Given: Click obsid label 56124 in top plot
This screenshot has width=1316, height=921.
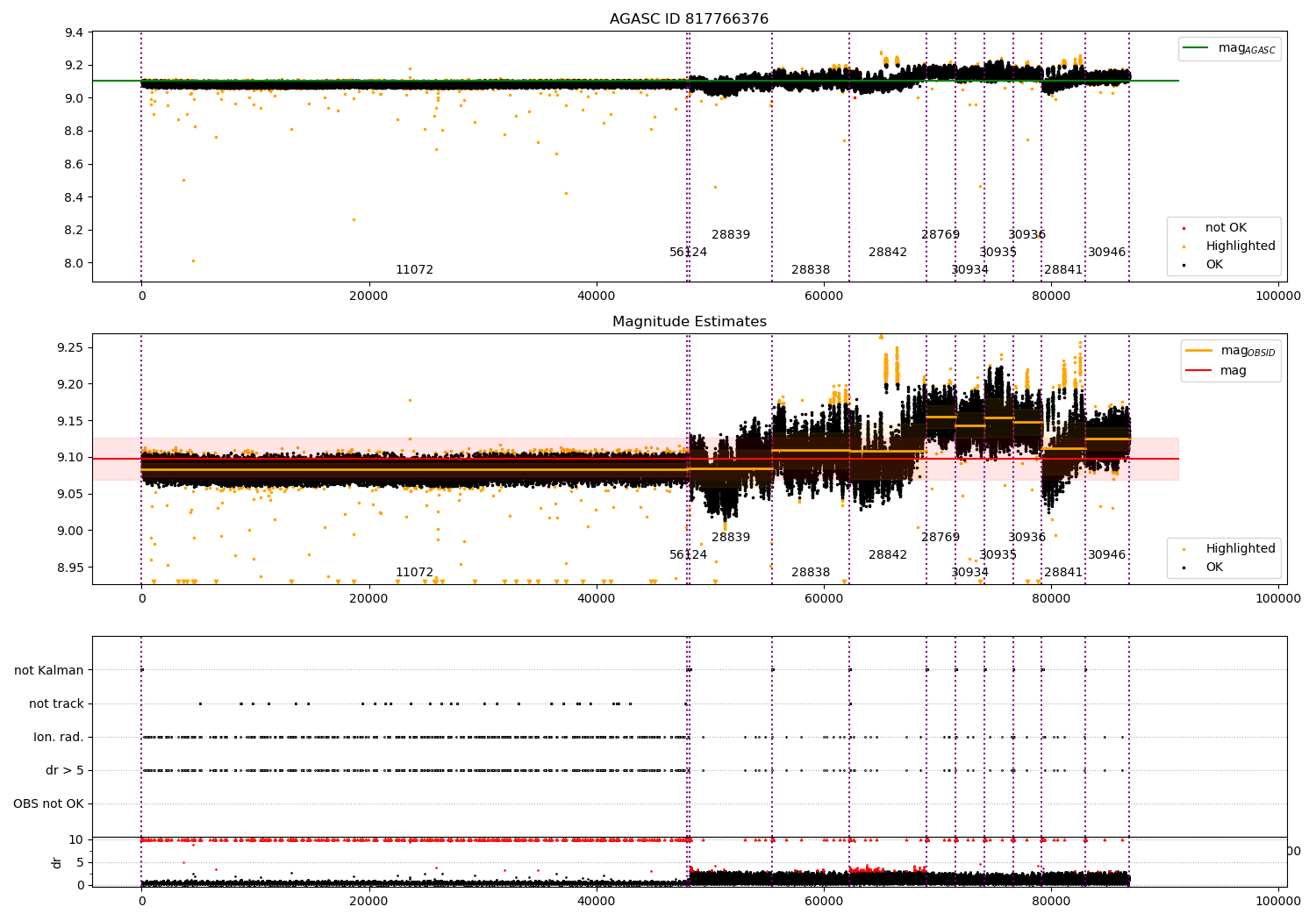Looking at the screenshot, I should tap(688, 253).
